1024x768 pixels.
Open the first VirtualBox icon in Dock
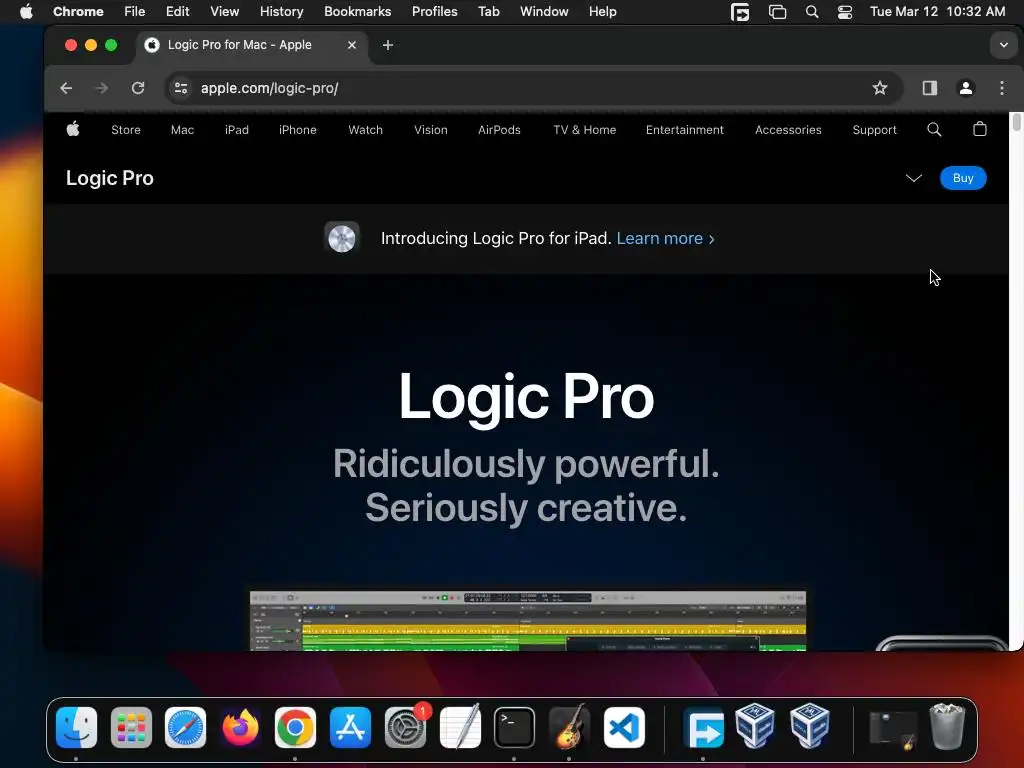click(x=755, y=725)
